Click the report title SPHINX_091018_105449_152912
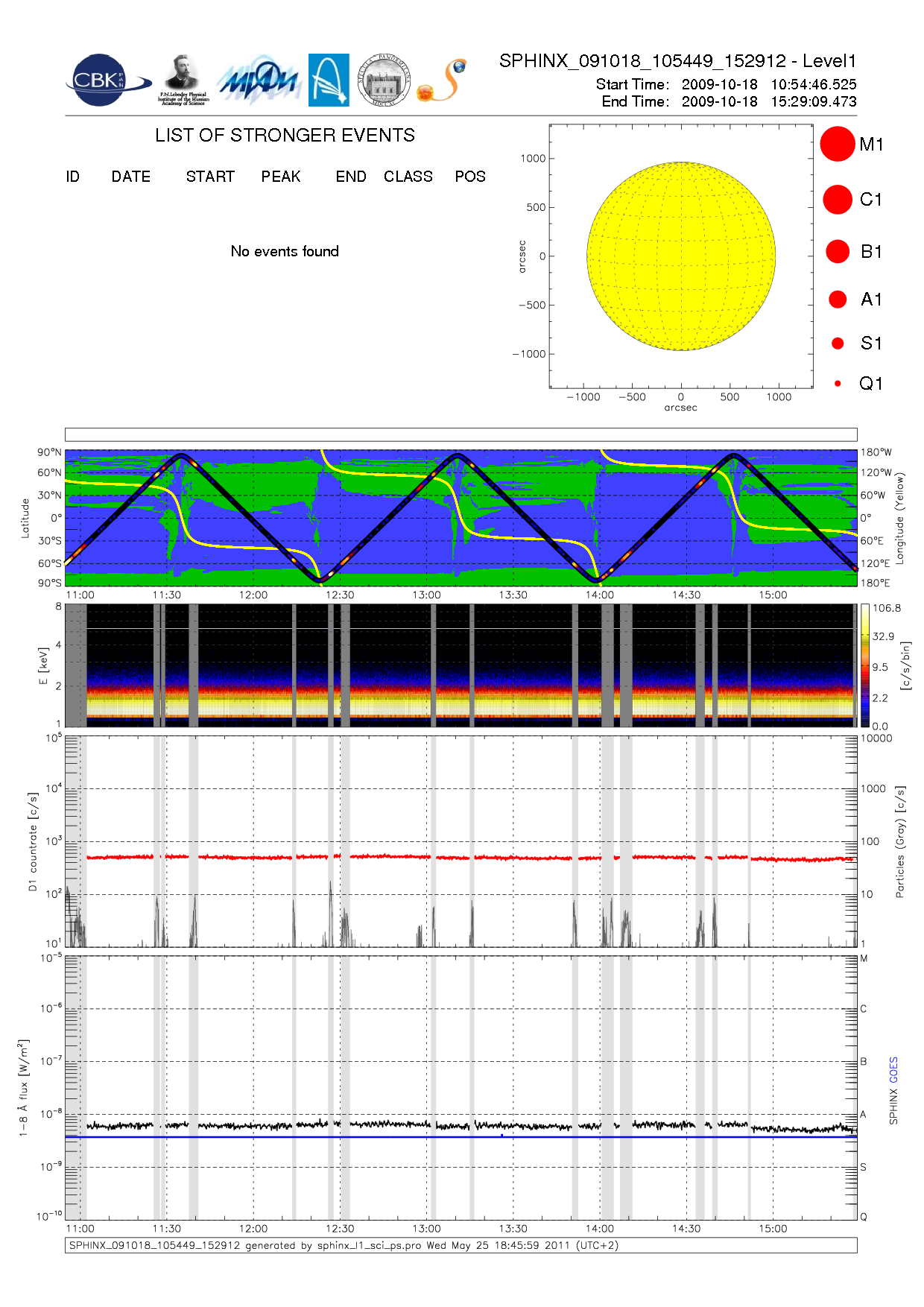The width and height of the screenshot is (924, 1307). pyautogui.click(x=642, y=61)
